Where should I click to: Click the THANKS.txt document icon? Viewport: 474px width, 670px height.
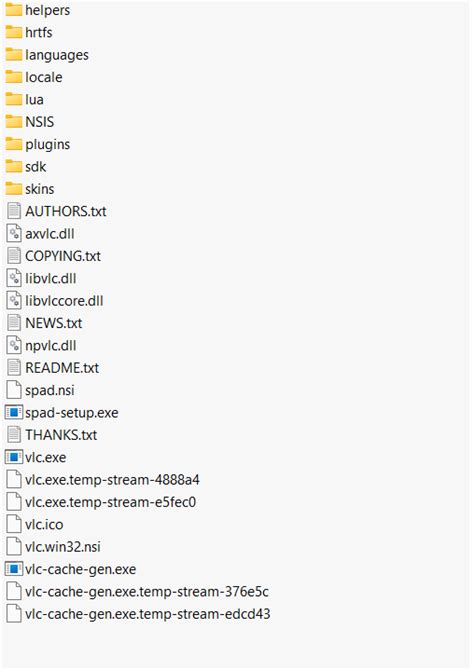coord(14,435)
